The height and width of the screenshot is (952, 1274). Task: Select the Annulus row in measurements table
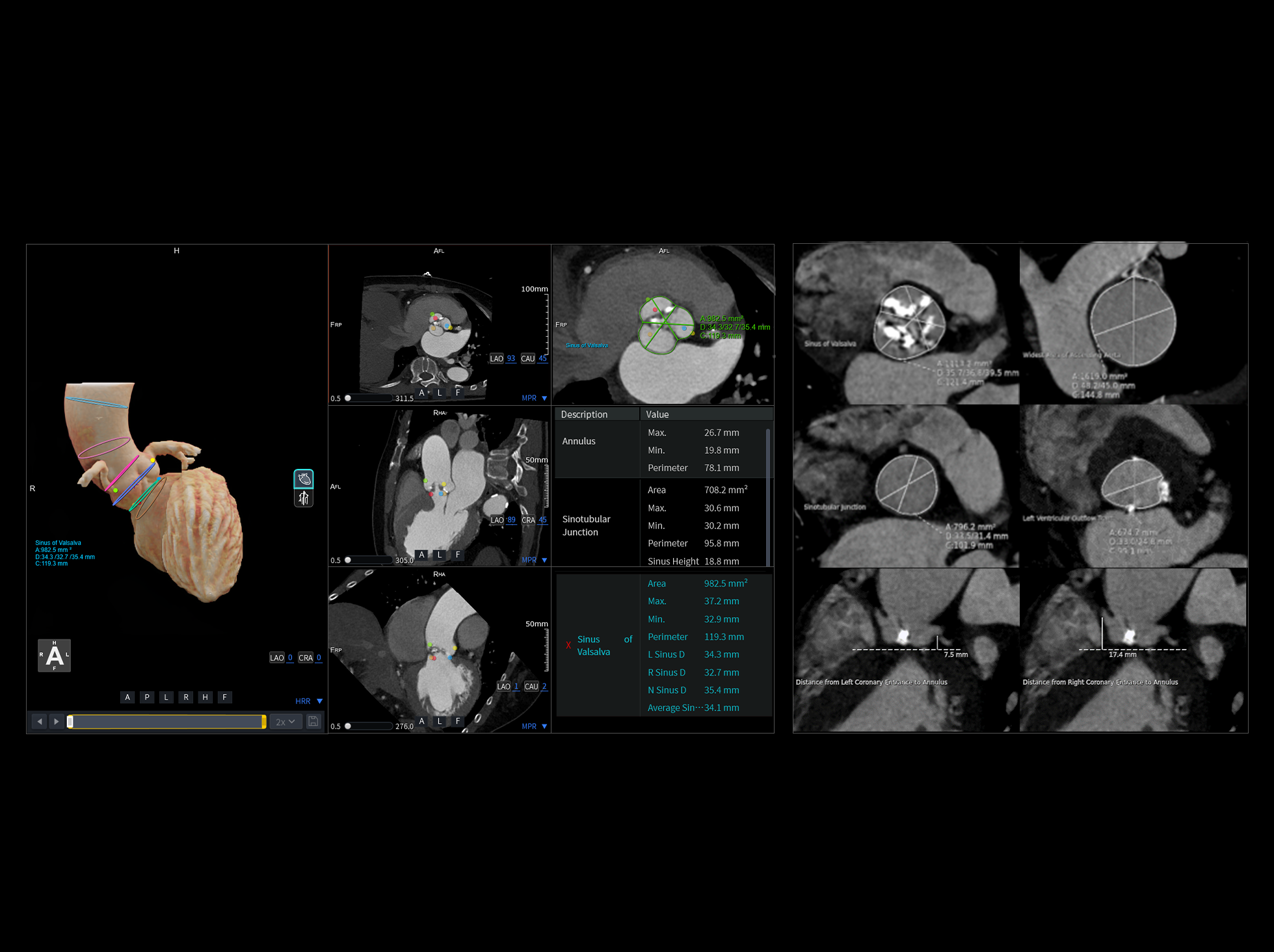(x=579, y=441)
